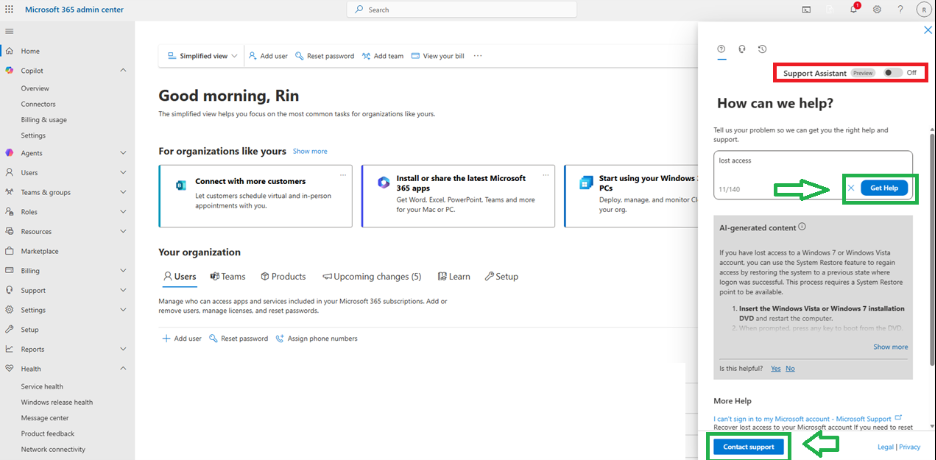Screen dimensions: 936x460
Task: Open more toolbar actions ellipsis
Action: [x=478, y=55]
